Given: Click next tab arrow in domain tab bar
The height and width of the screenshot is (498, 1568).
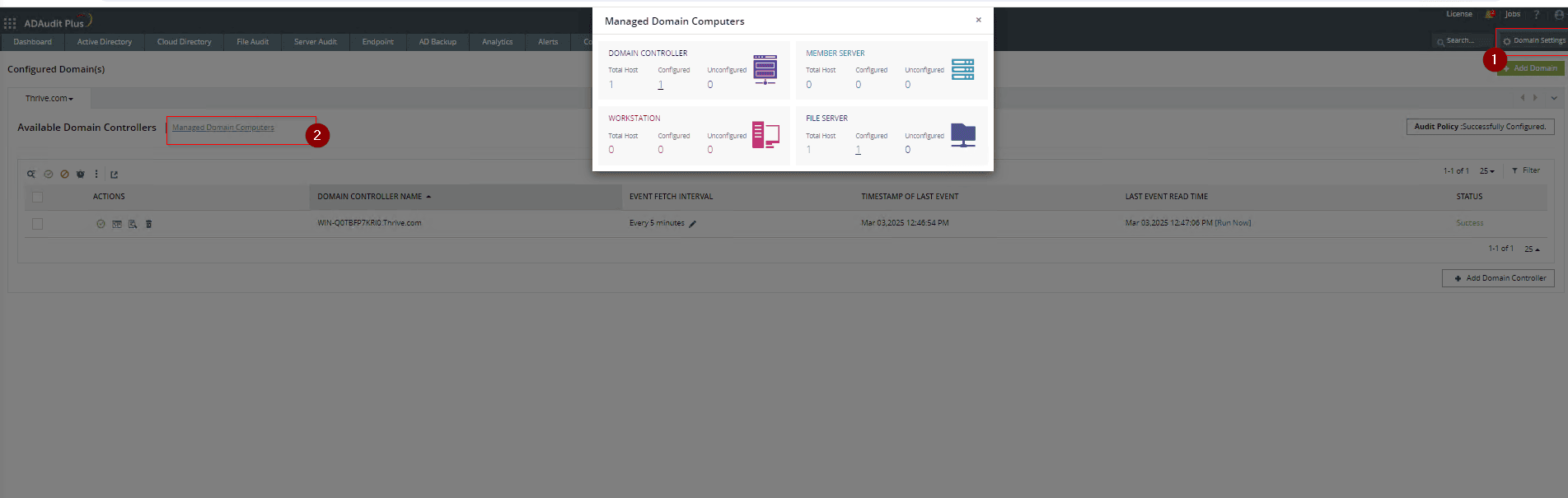Looking at the screenshot, I should tap(1535, 98).
